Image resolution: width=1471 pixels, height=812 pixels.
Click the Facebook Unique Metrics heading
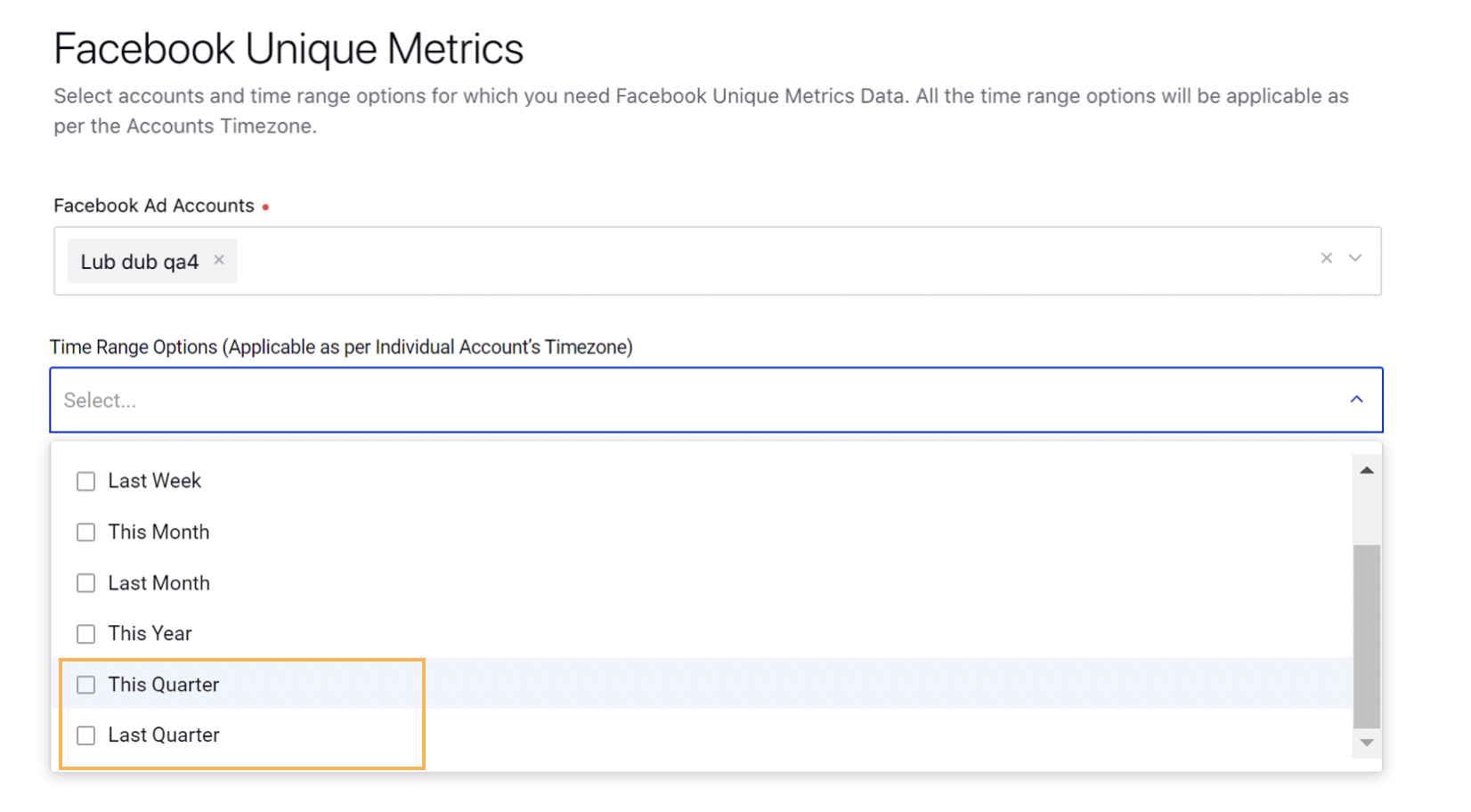click(x=289, y=48)
